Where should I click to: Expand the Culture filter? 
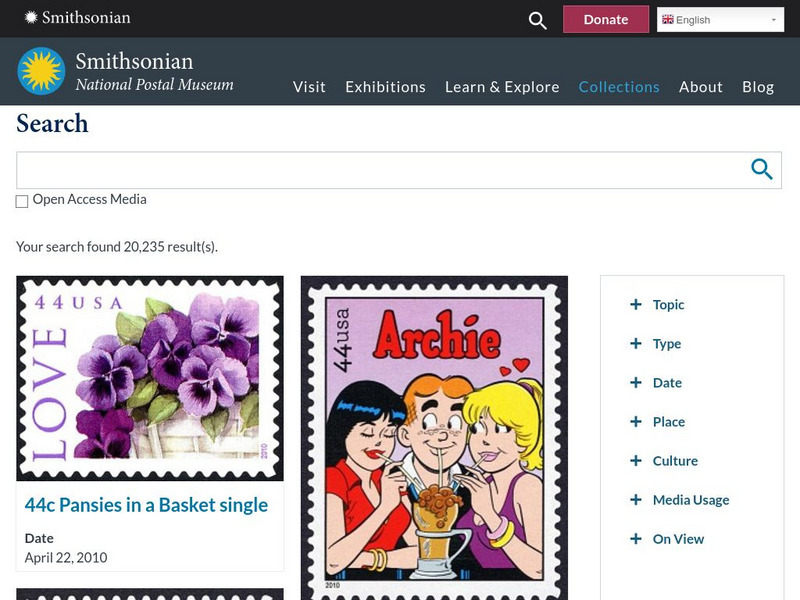(x=676, y=461)
